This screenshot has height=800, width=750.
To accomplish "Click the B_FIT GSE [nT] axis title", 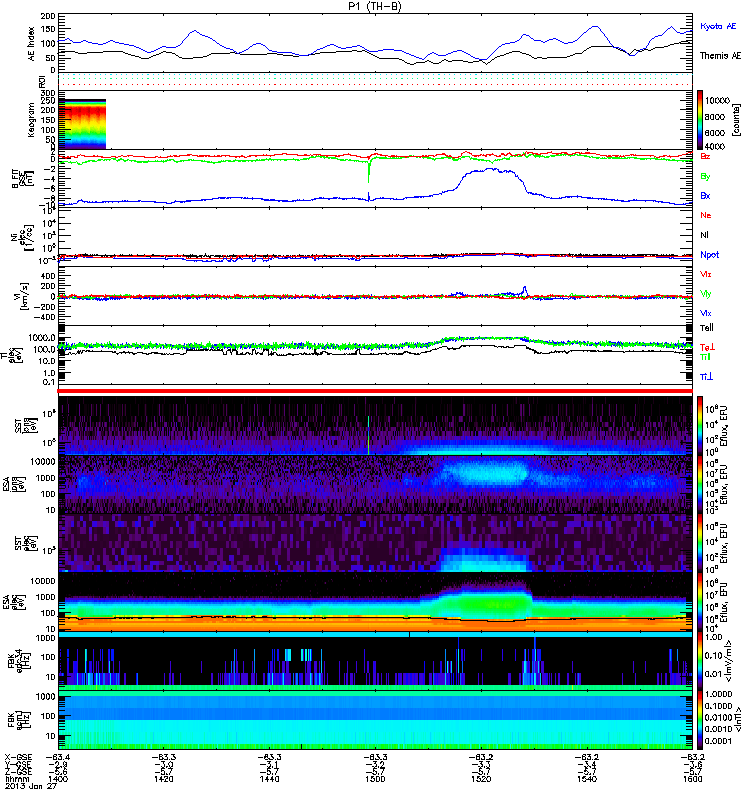I will click(22, 179).
